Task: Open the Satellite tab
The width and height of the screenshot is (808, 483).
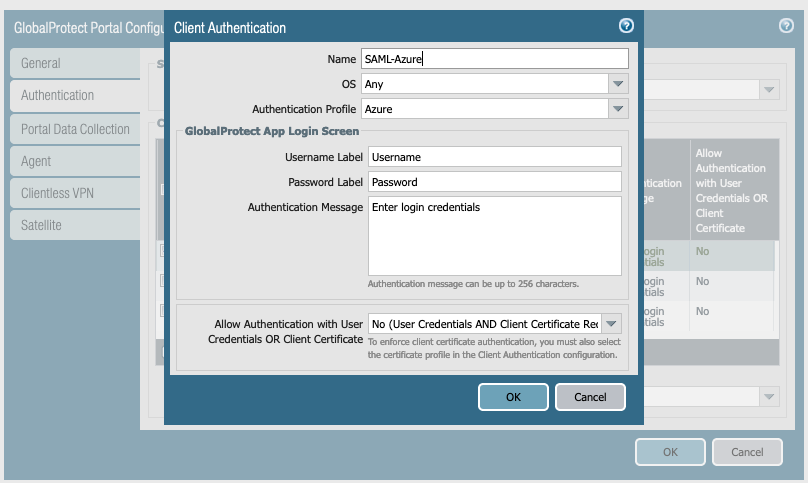Action: (75, 225)
